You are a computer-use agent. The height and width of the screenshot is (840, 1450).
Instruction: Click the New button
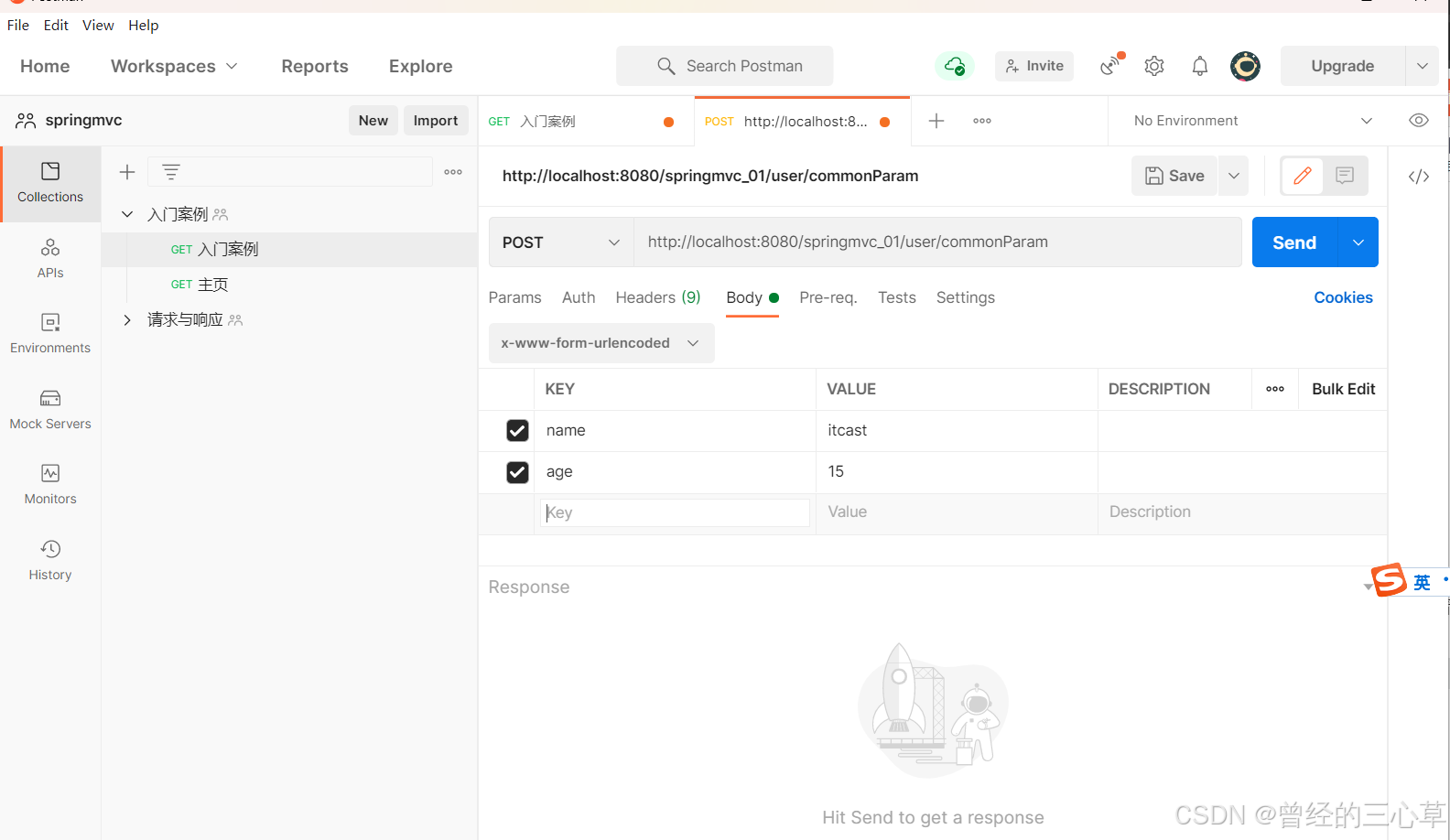(x=373, y=121)
